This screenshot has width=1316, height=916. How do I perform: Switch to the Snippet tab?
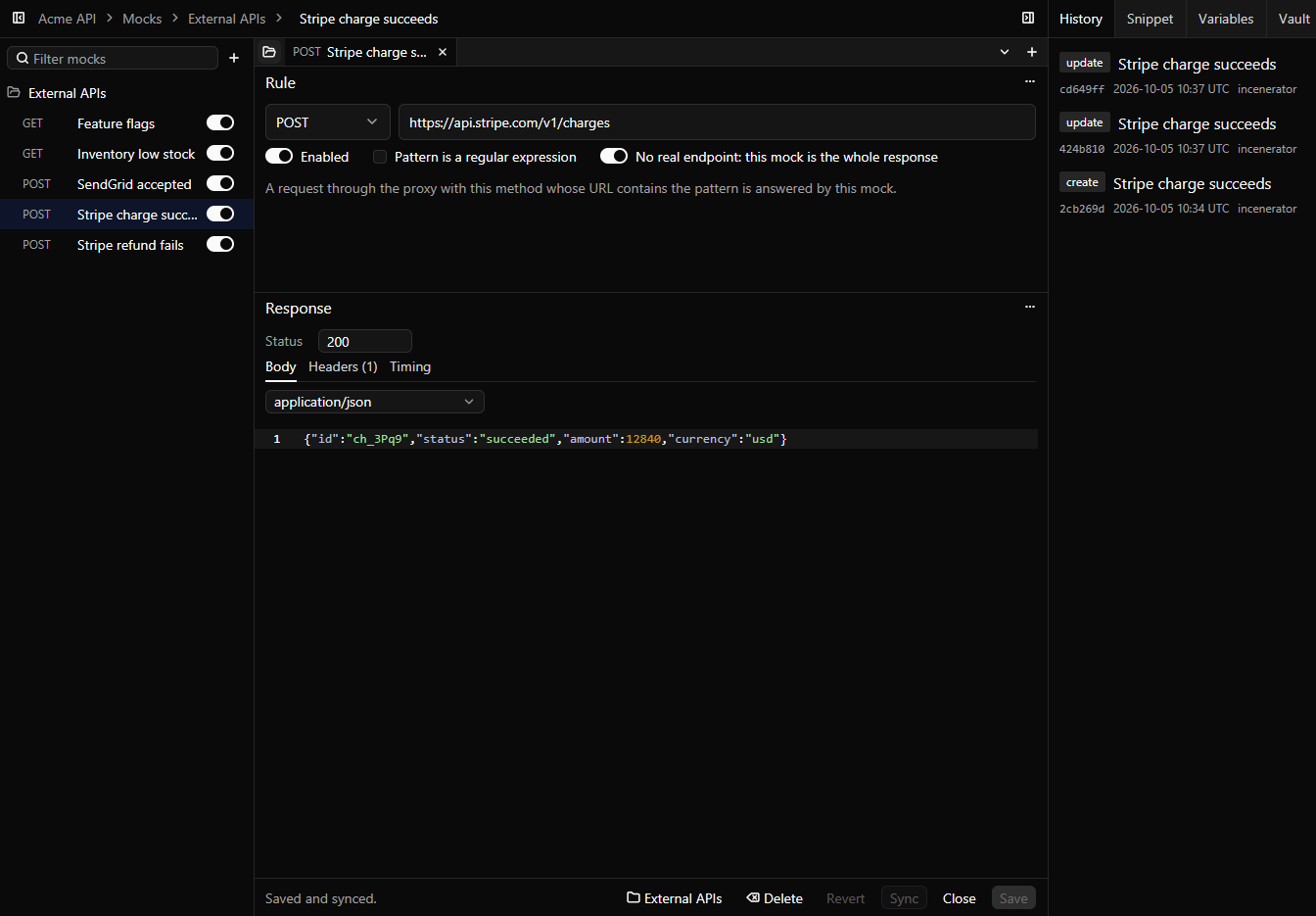coord(1150,19)
